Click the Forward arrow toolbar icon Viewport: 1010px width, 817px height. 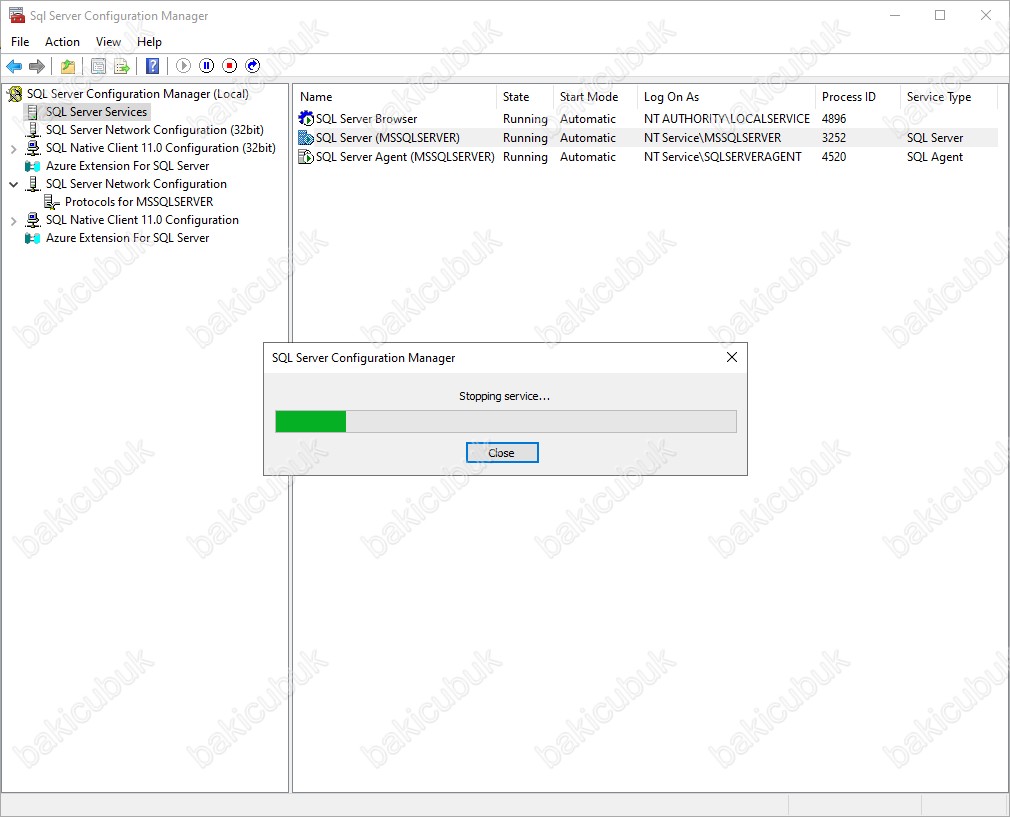37,66
